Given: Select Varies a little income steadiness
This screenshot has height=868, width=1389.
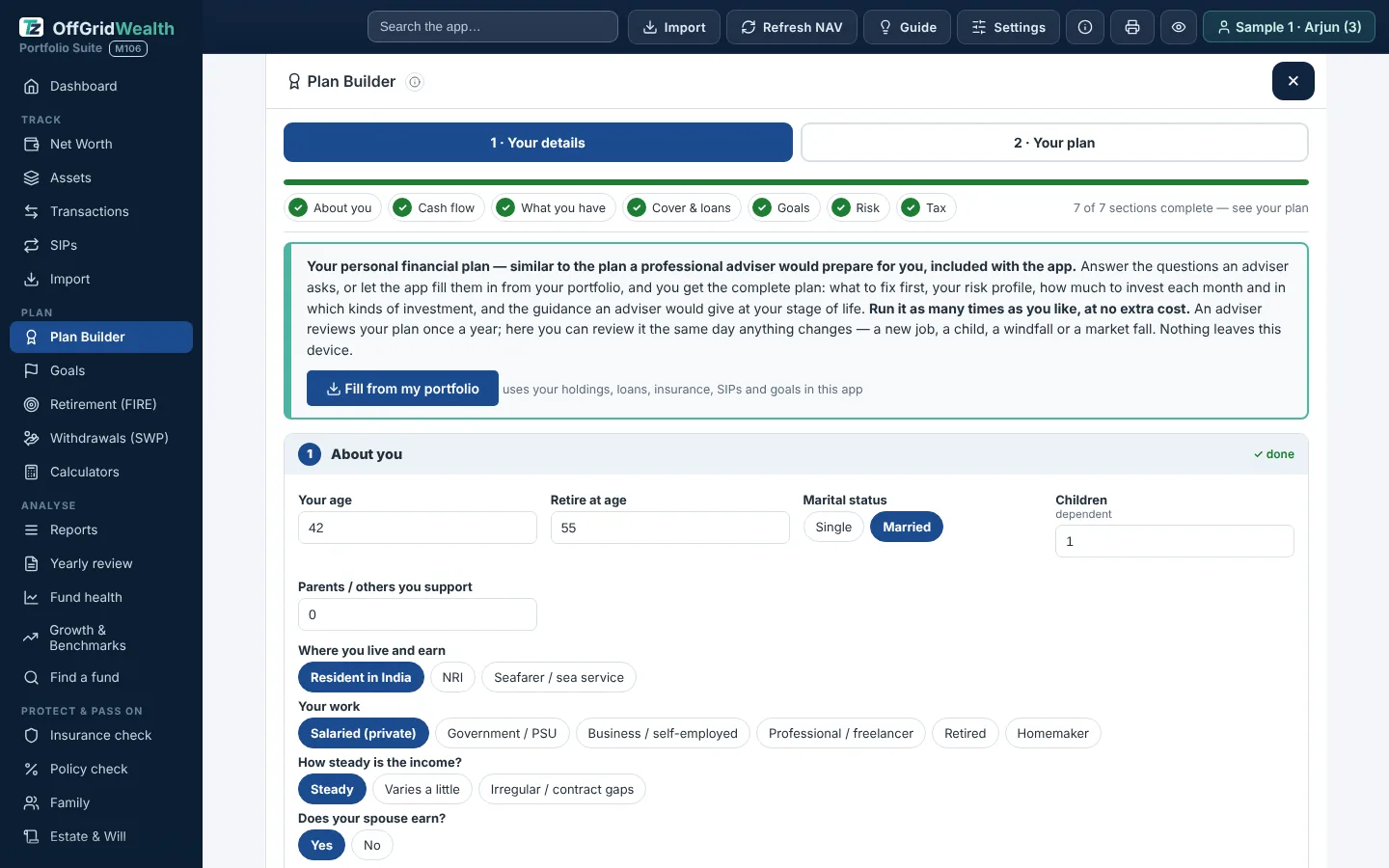Looking at the screenshot, I should coord(422,789).
